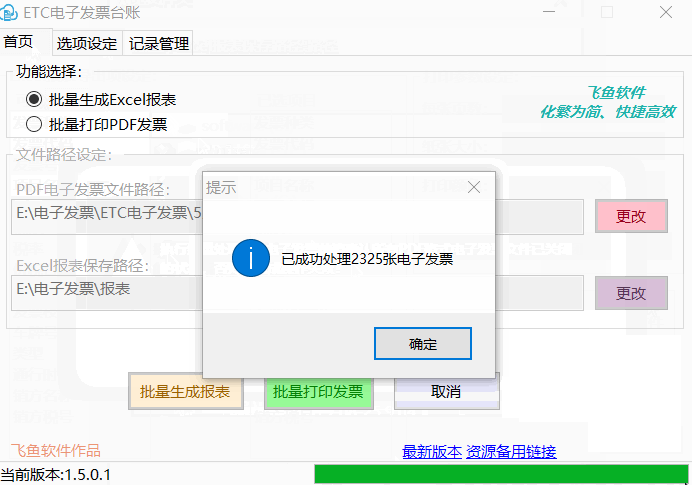Open the 选项设定 tab
The width and height of the screenshot is (692, 485).
pyautogui.click(x=87, y=43)
